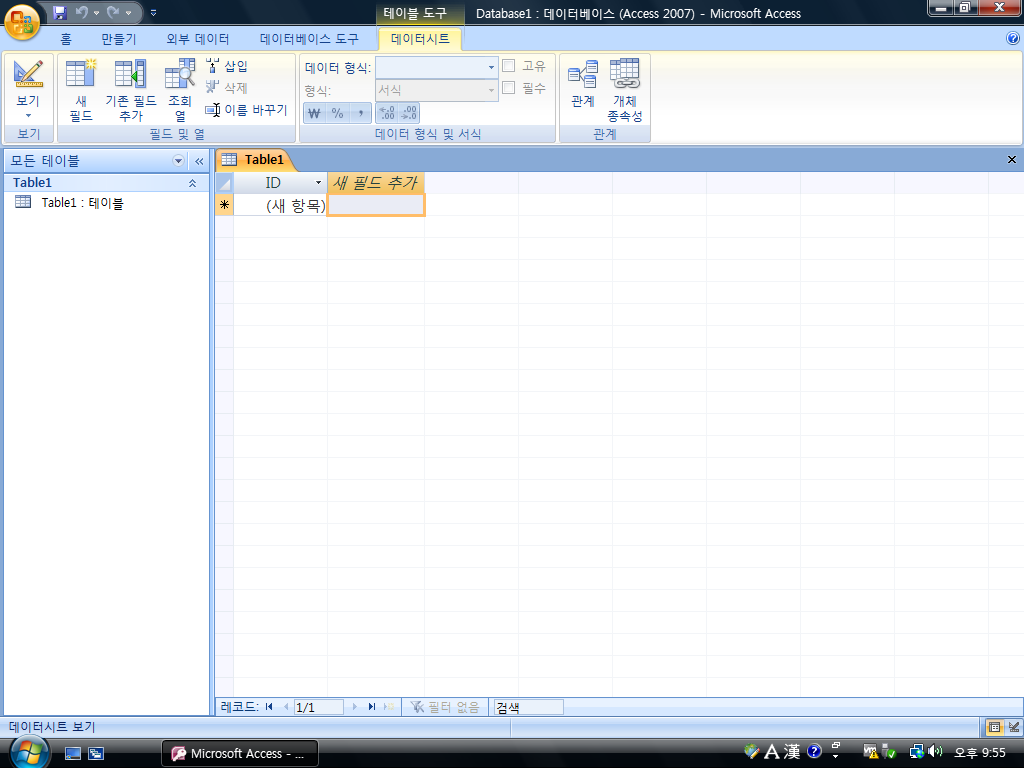This screenshot has width=1024, height=768.
Task: Click 기존 필드 추가 icon
Action: click(131, 90)
